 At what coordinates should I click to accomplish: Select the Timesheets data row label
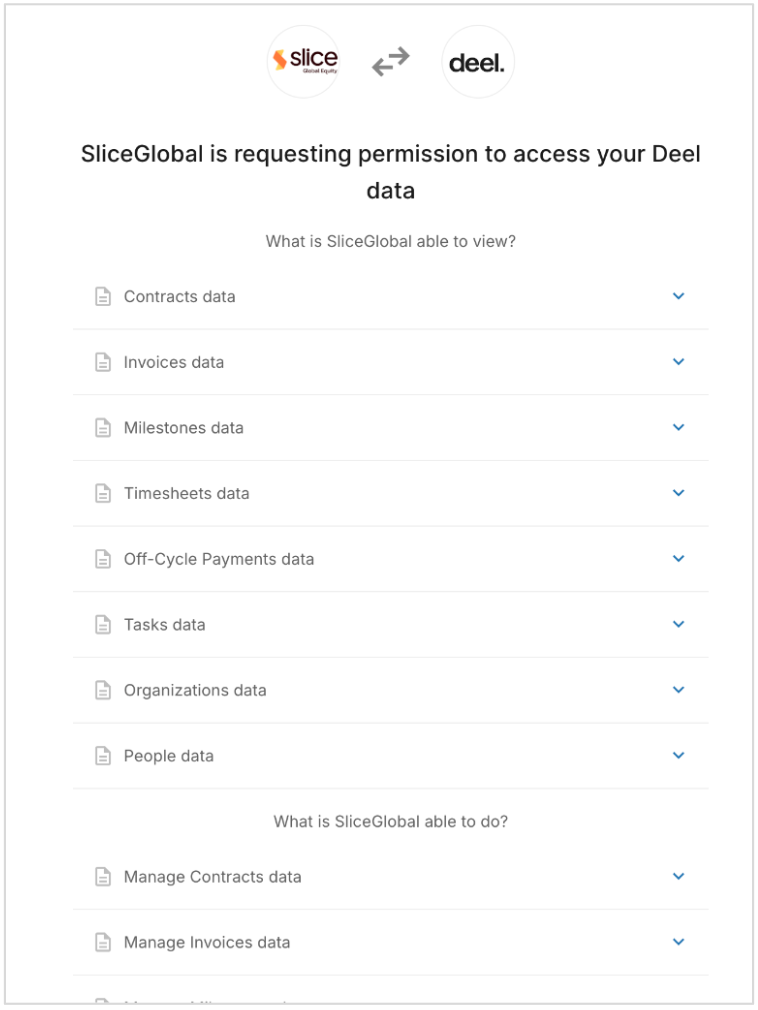187,493
